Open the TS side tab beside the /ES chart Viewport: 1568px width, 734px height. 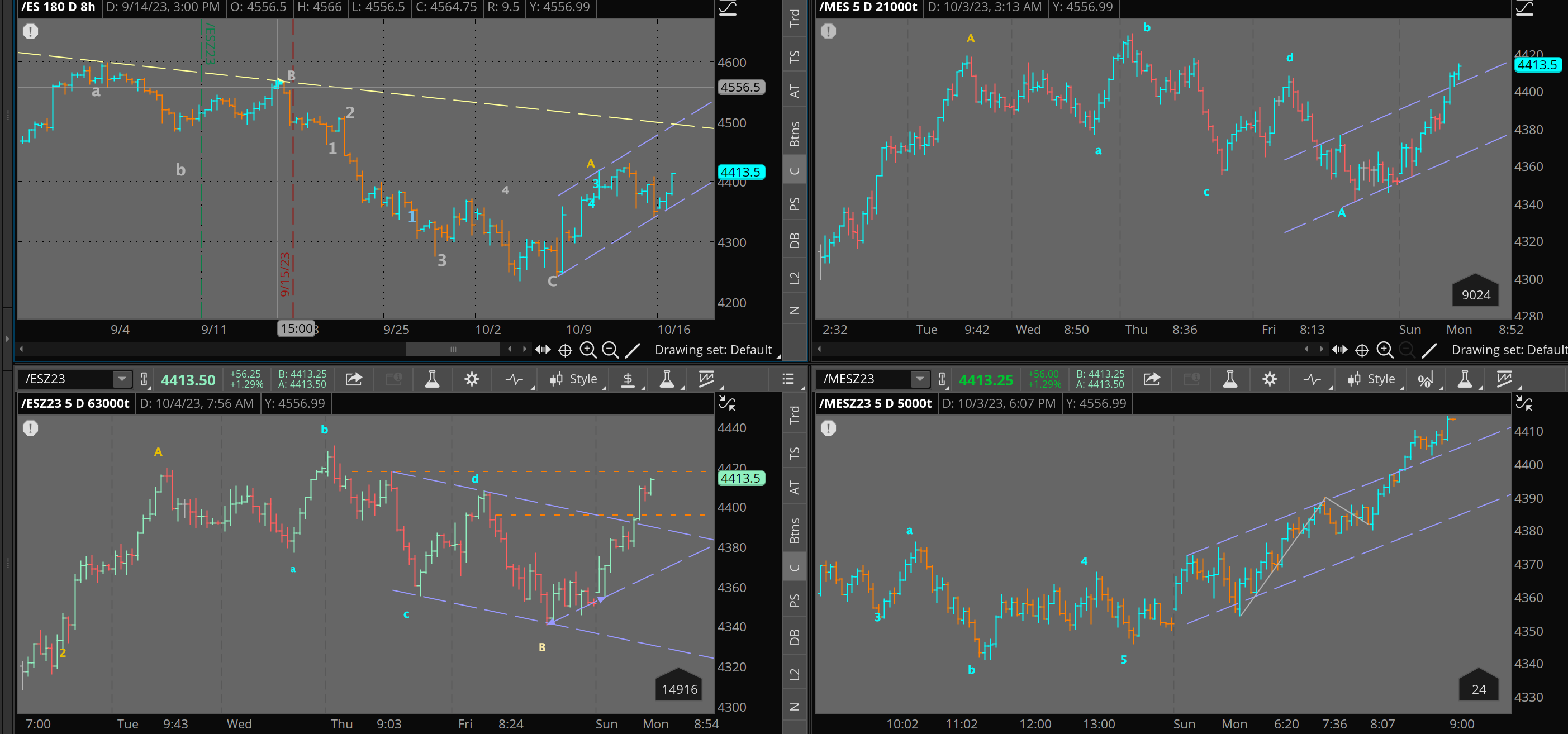(x=795, y=56)
